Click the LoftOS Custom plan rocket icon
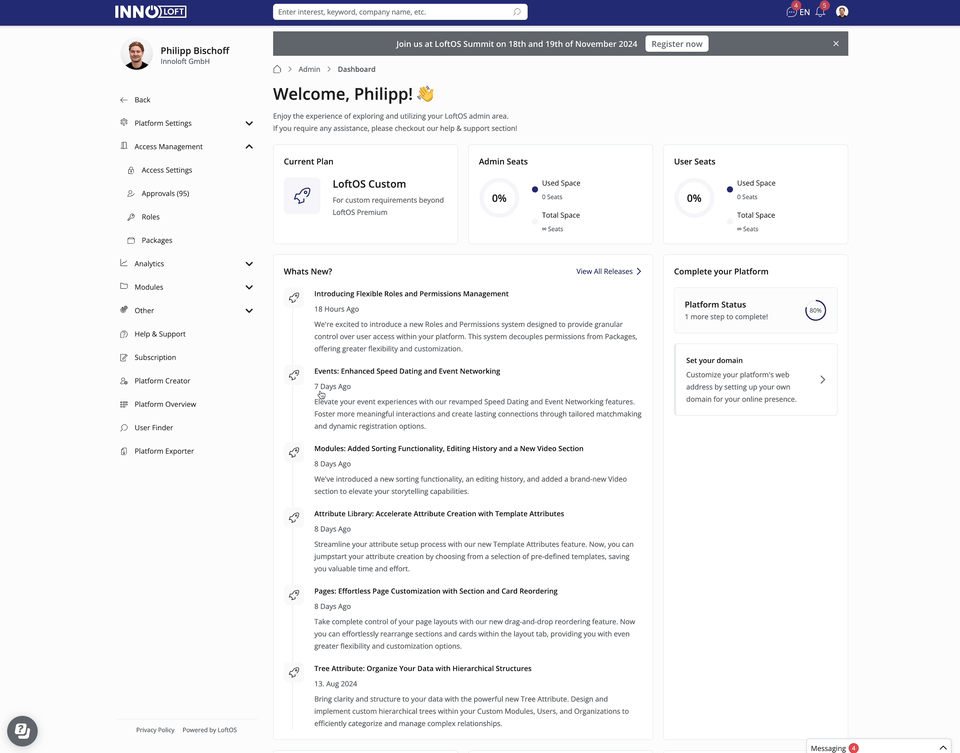The width and height of the screenshot is (960, 753). 302,196
